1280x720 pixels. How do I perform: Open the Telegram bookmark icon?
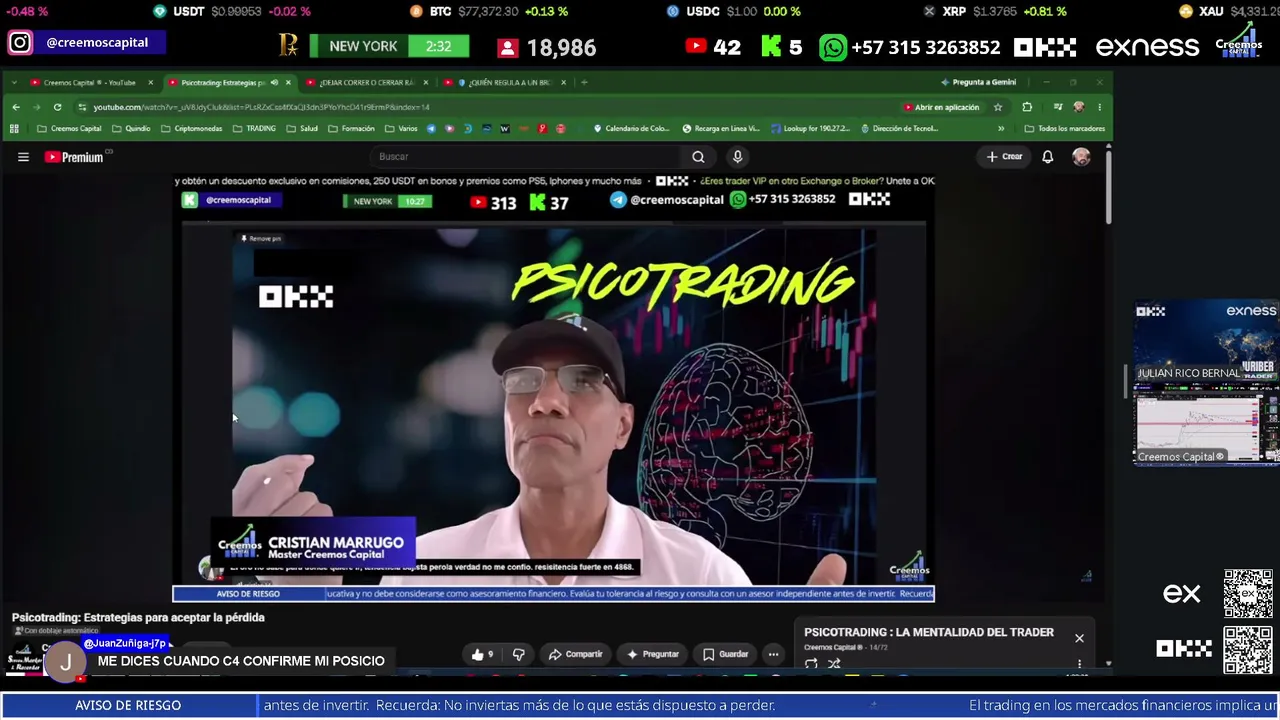[x=431, y=129]
